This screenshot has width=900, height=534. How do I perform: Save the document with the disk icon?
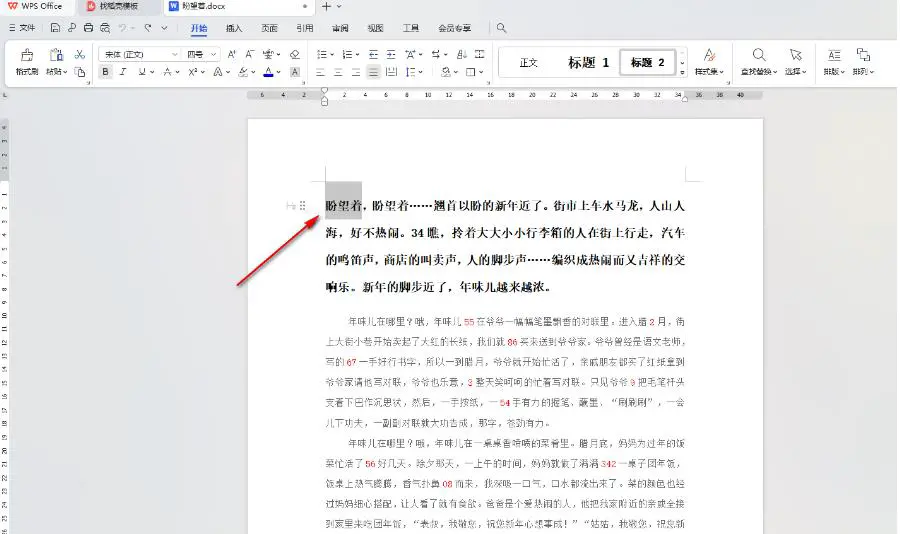pos(55,28)
